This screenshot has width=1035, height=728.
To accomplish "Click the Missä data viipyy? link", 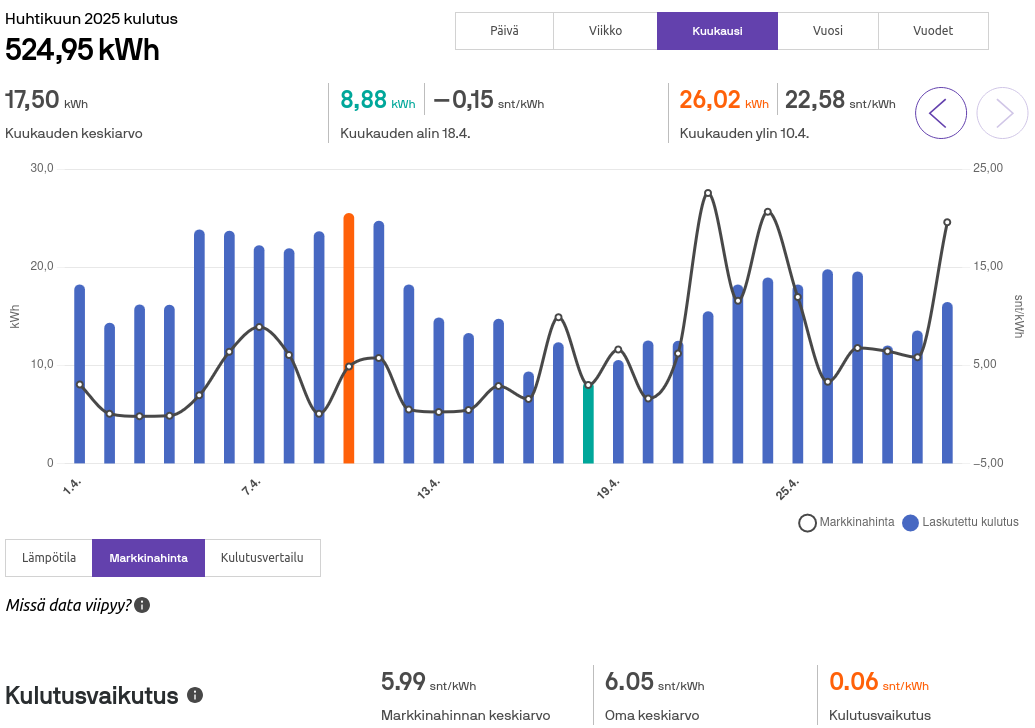I will (x=68, y=605).
